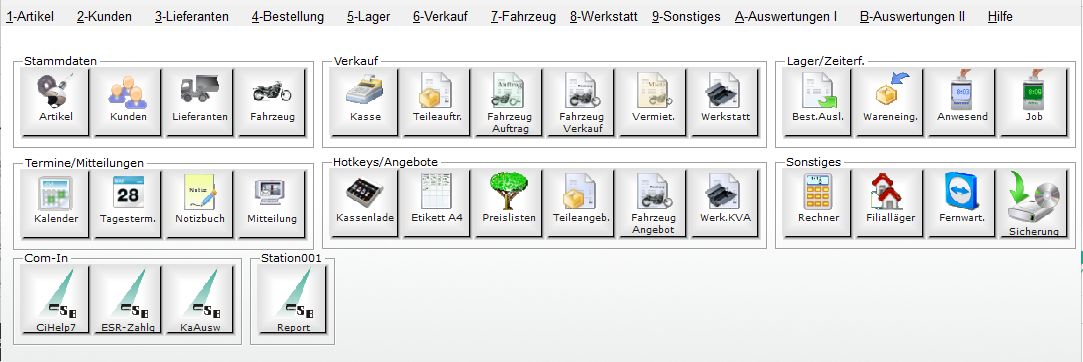Open the Werkstatt workshop icon under Verkauf
The image size is (1083, 362).
click(725, 101)
